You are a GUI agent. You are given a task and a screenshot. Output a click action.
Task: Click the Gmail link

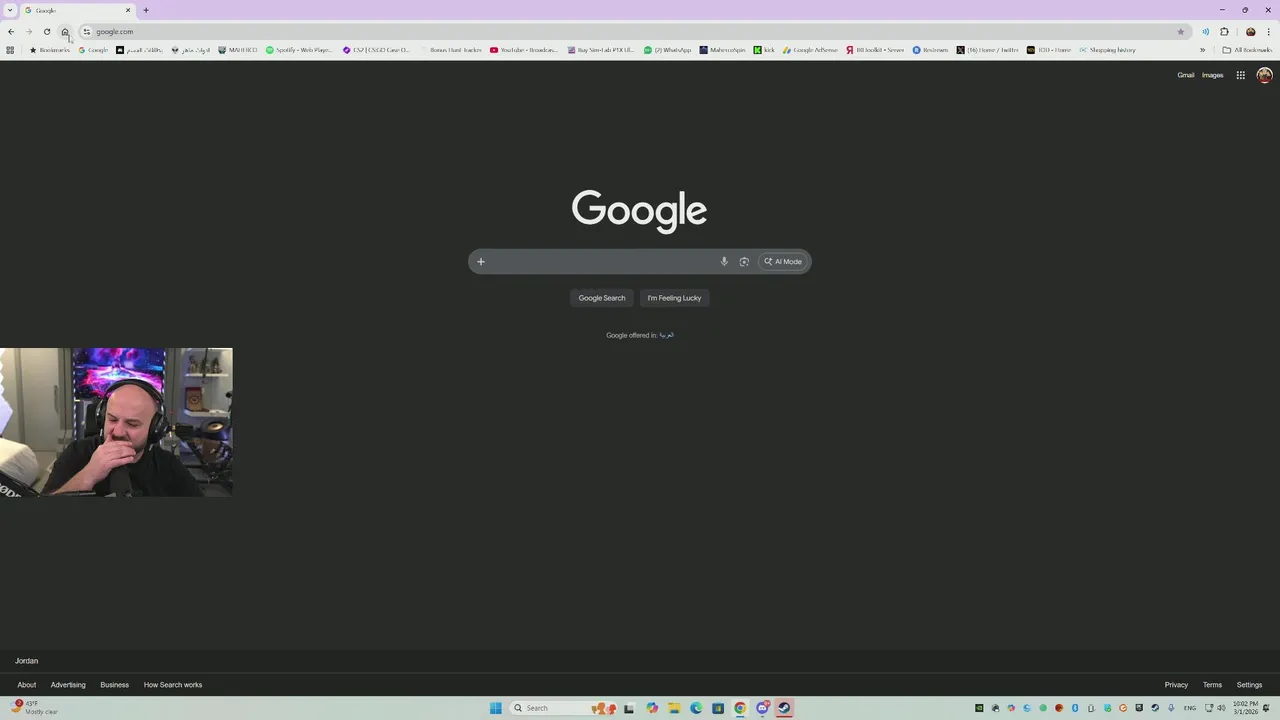click(1186, 75)
